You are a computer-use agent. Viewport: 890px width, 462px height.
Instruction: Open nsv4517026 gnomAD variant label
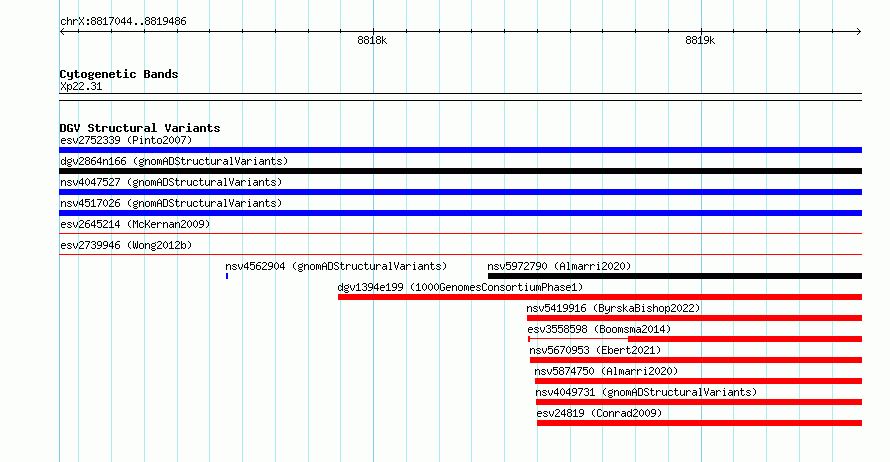click(x=171, y=203)
